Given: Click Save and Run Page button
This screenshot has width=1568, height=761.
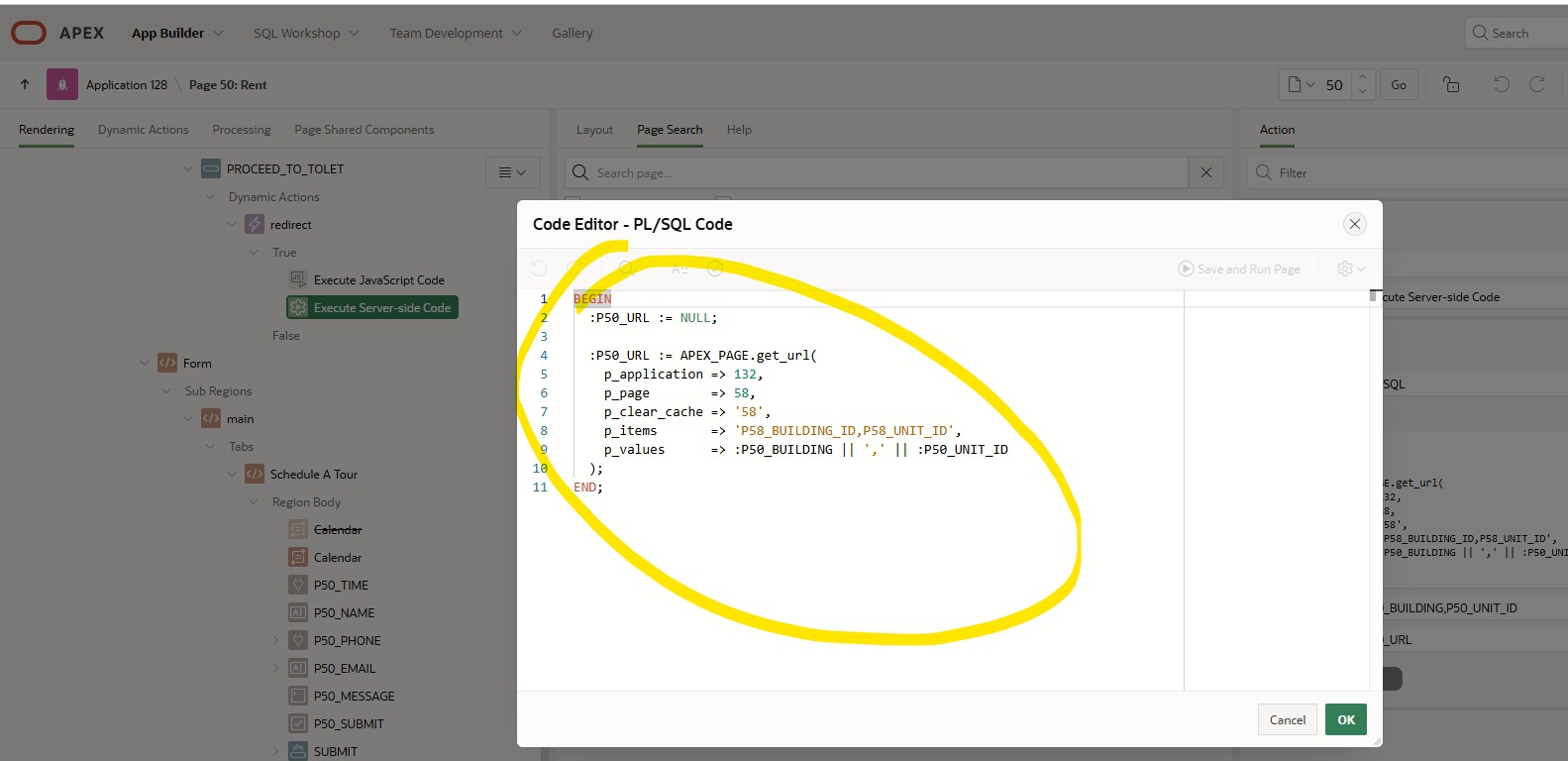Looking at the screenshot, I should click(1238, 269).
